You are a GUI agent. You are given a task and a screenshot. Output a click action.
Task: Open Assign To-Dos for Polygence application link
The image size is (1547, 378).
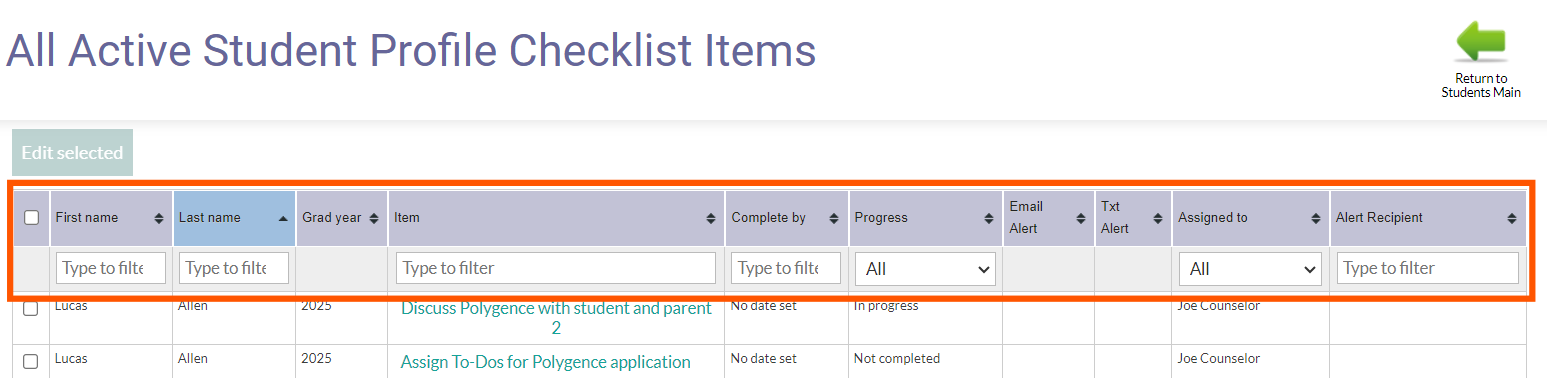[545, 362]
